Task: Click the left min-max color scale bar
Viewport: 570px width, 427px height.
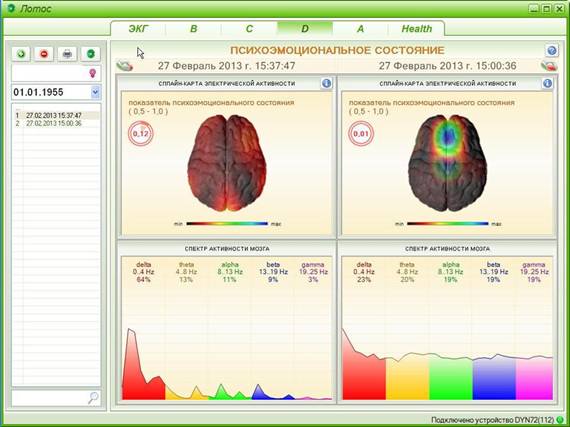Action: point(227,224)
